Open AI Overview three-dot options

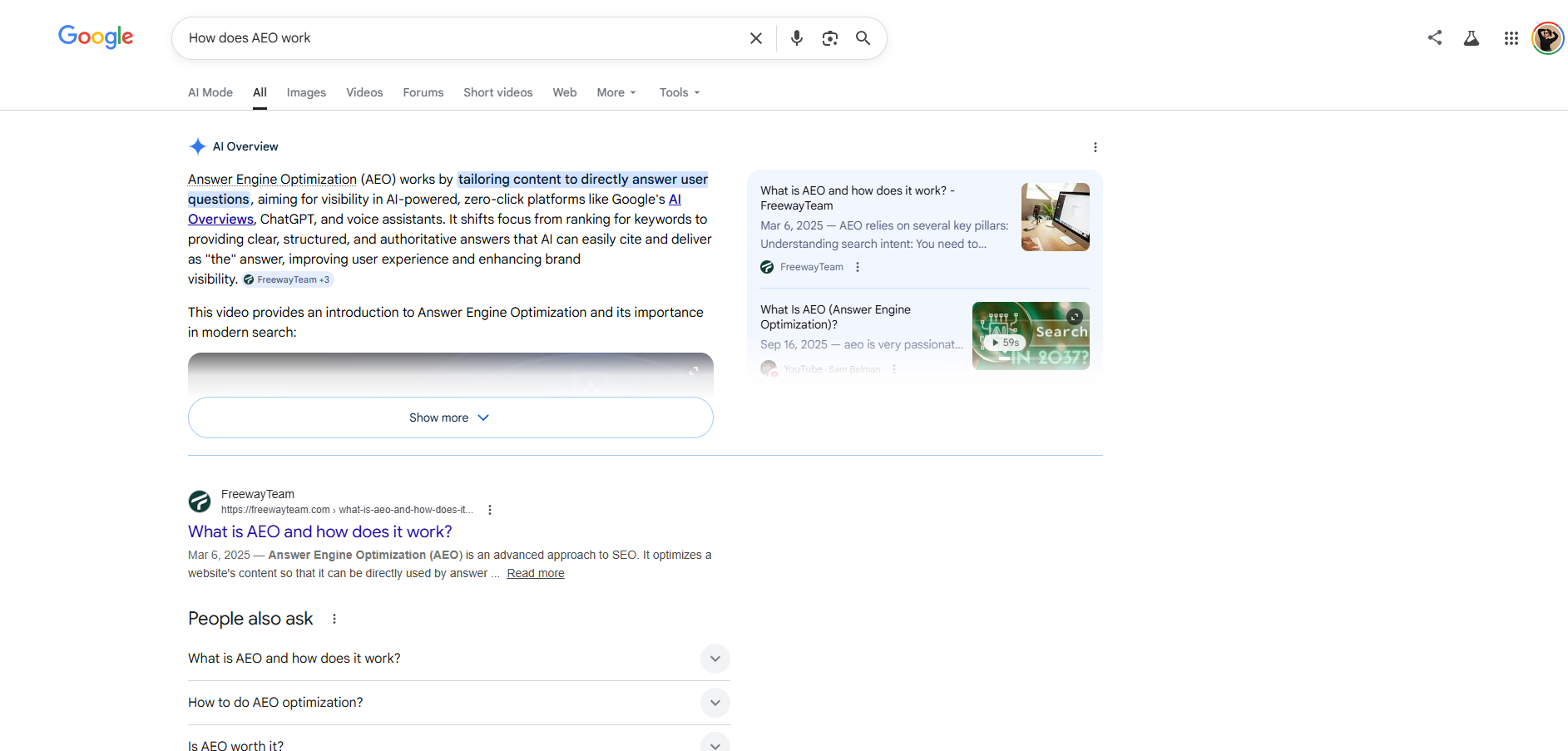pos(1095,147)
